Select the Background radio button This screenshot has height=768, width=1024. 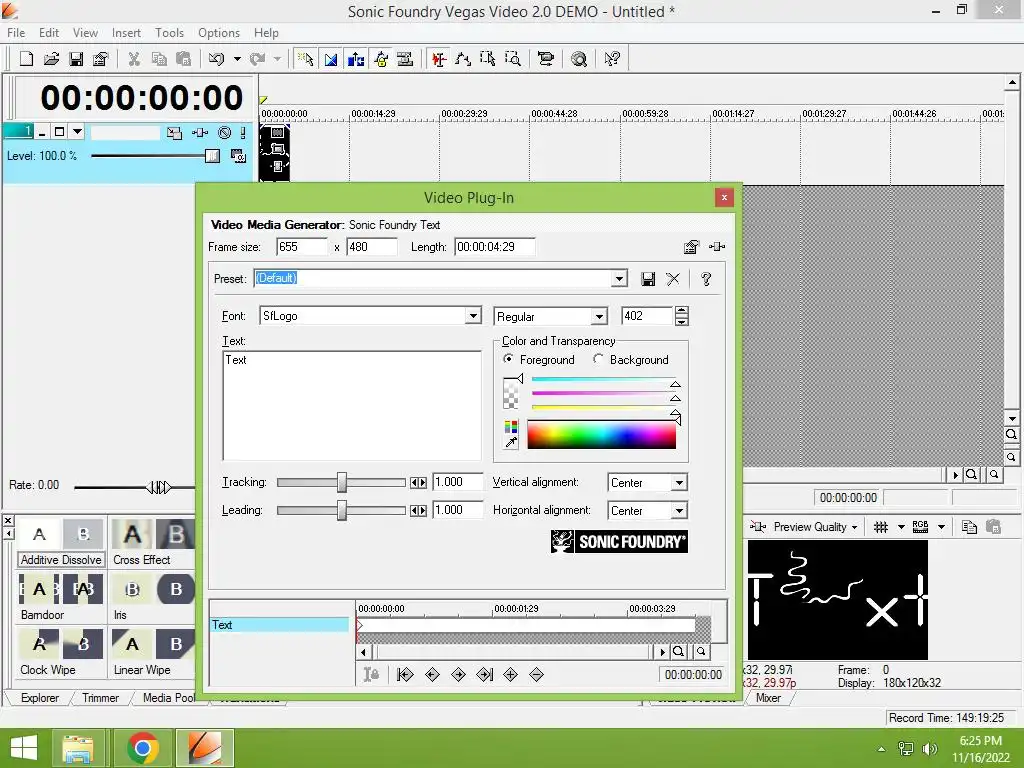[x=598, y=359]
